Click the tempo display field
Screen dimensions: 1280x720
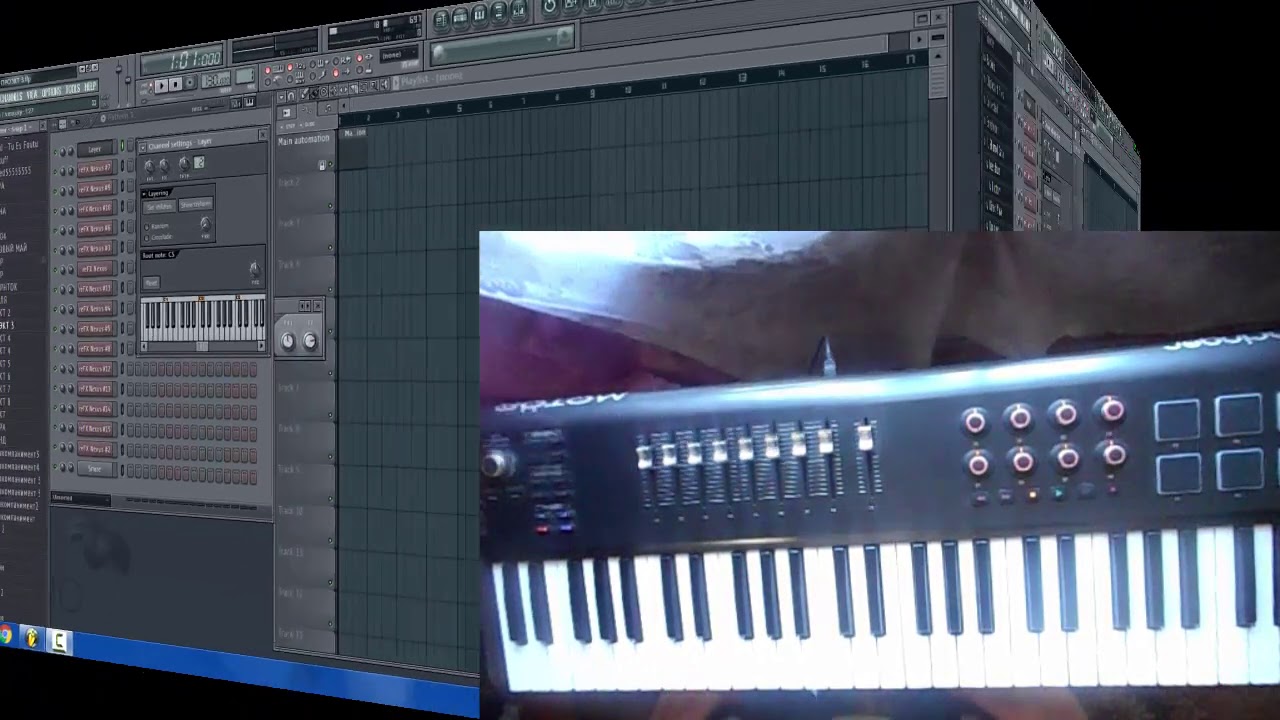[216, 79]
